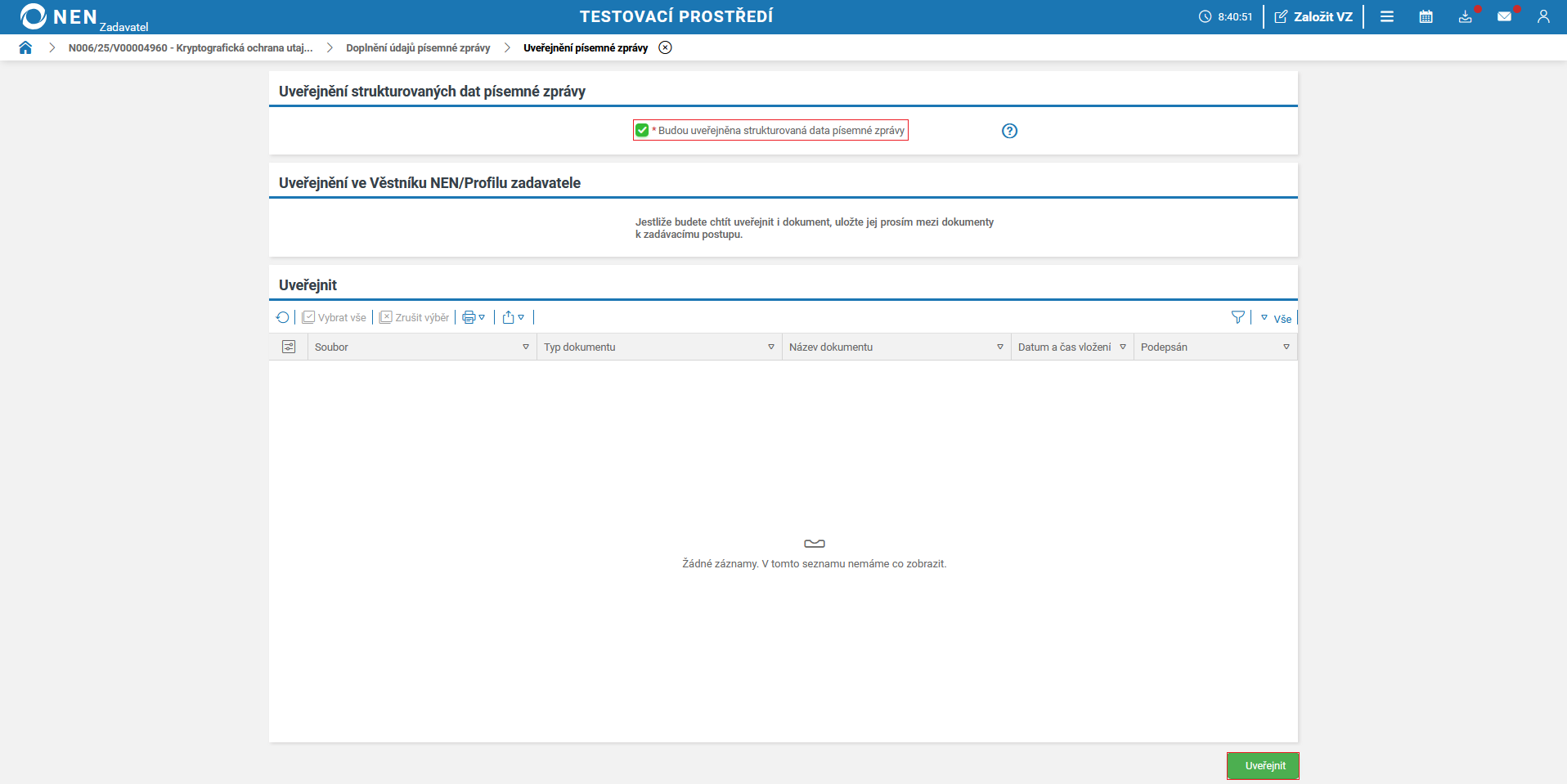
Task: Open Název dokumentu column dropdown arrow
Action: [1000, 347]
